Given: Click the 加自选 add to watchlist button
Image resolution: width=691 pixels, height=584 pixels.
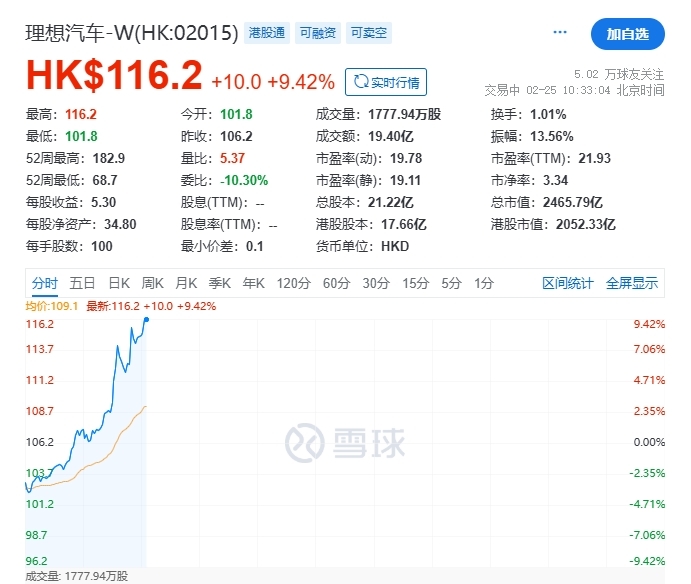Looking at the screenshot, I should (627, 34).
